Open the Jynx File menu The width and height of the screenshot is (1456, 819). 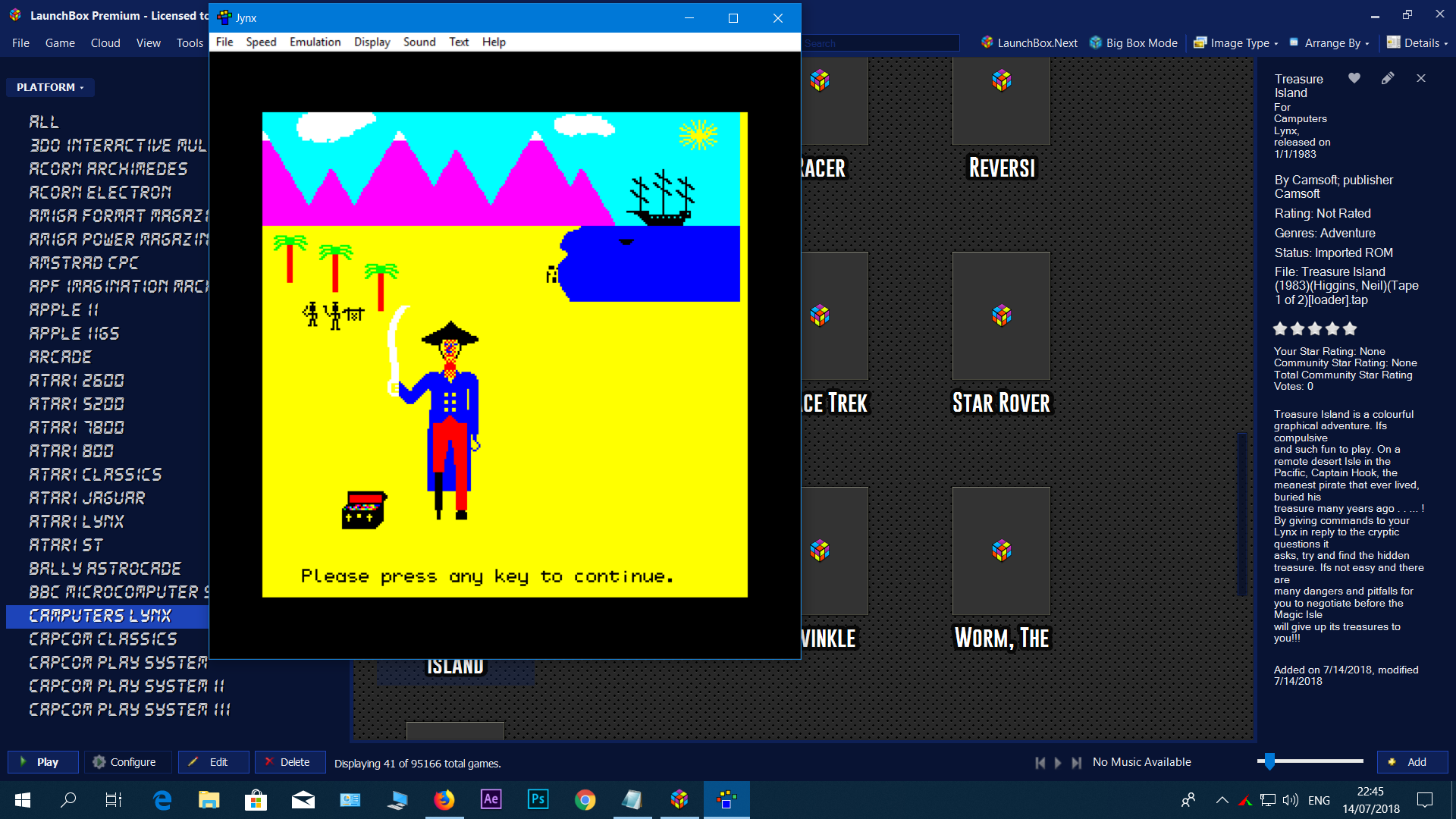click(224, 42)
